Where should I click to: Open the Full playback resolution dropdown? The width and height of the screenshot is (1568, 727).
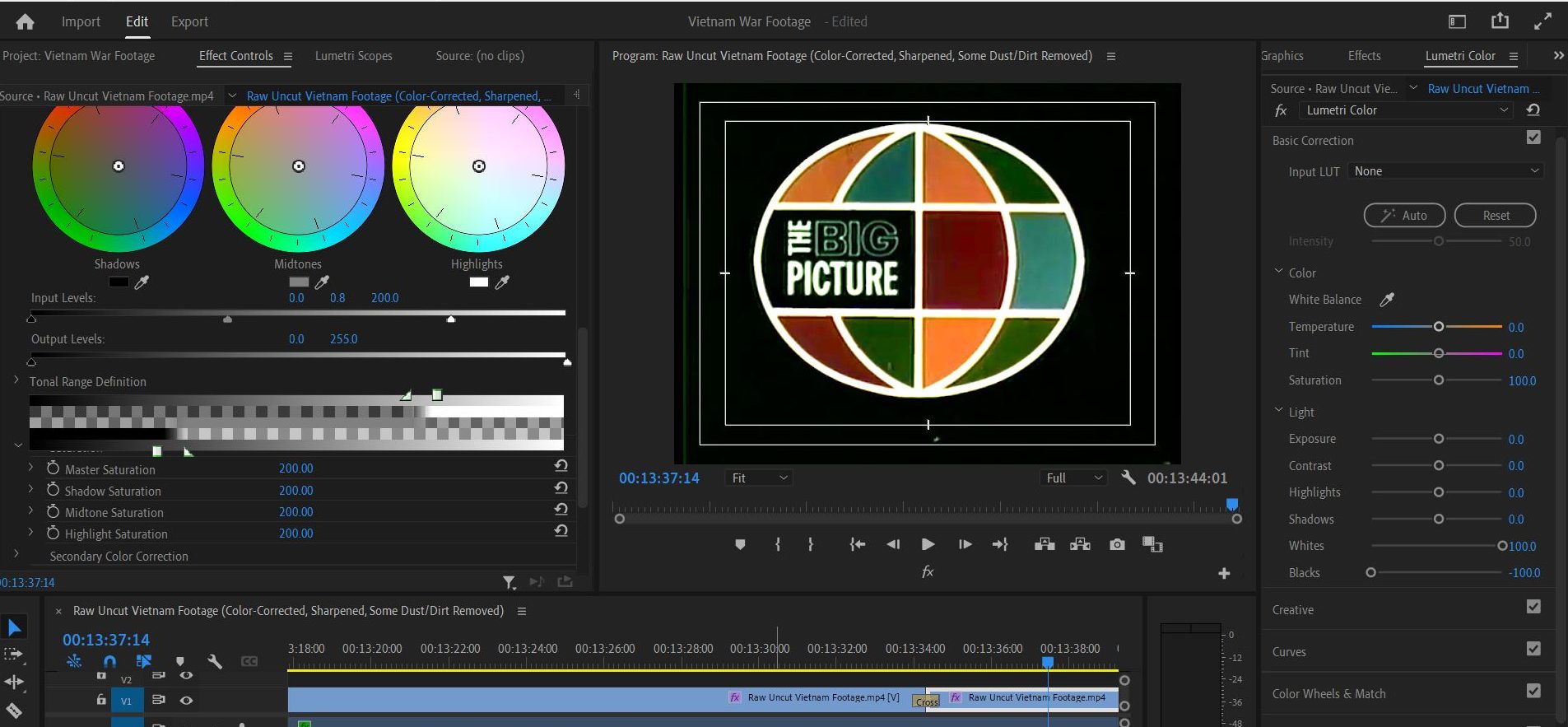click(1073, 478)
